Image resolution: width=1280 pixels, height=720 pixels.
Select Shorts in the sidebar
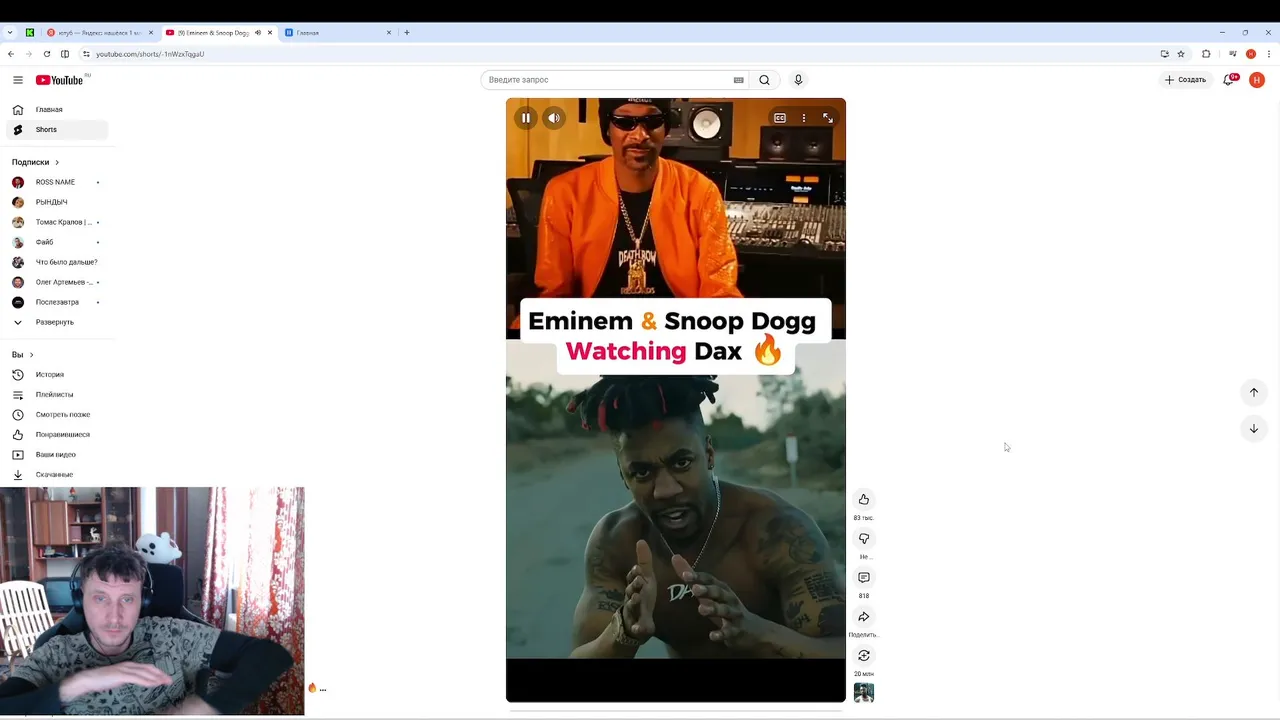[57, 130]
